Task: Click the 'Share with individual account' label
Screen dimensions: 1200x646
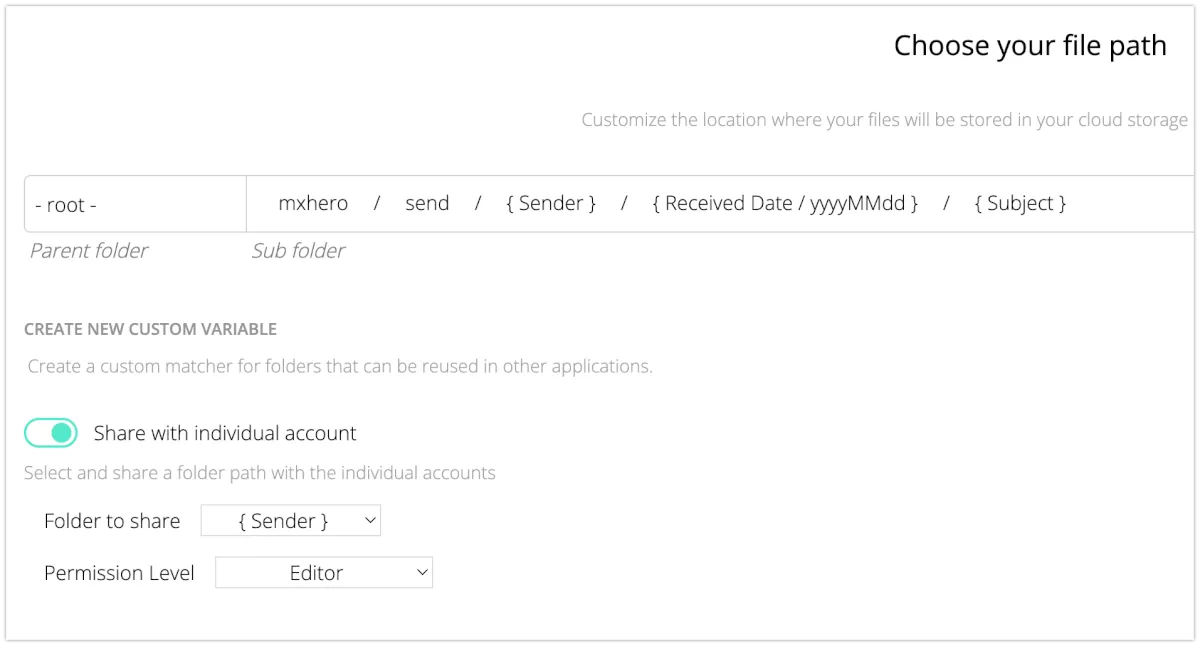Action: coord(225,433)
